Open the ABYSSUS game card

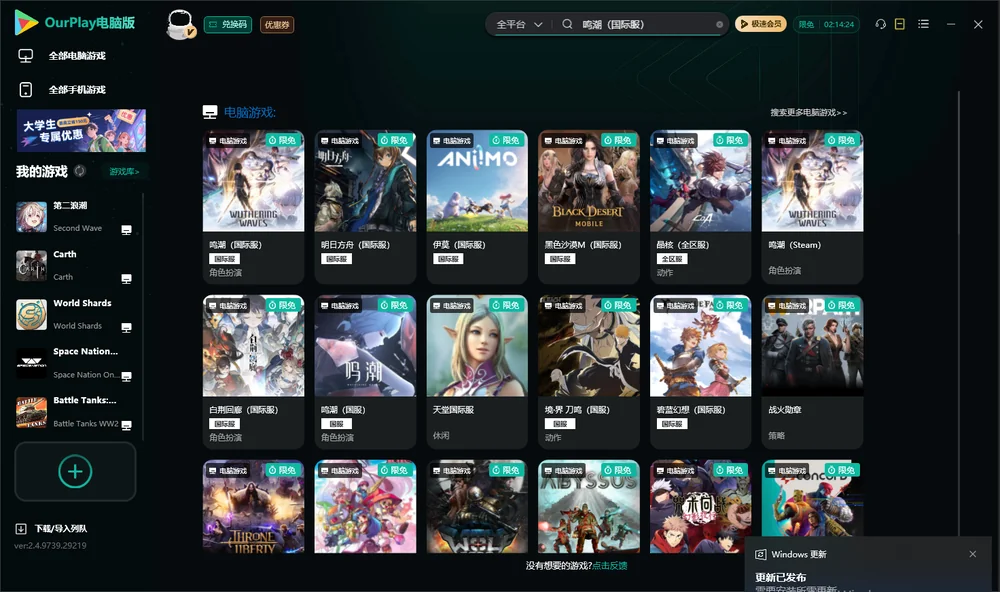[589, 506]
